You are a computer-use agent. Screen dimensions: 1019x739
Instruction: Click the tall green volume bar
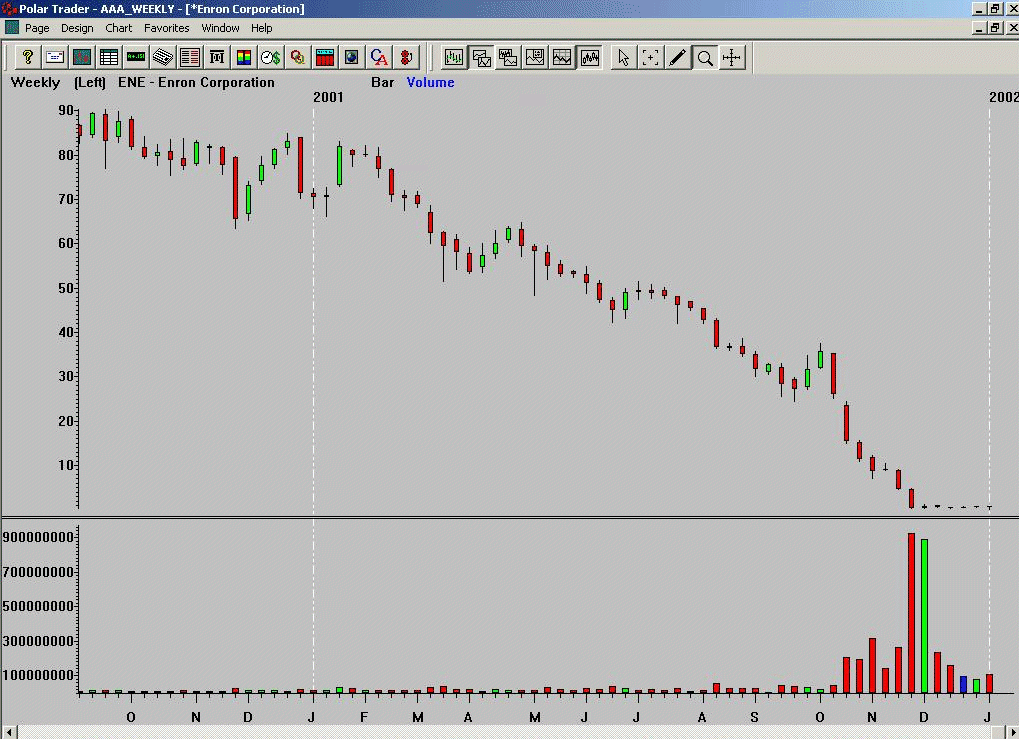pyautogui.click(x=924, y=616)
